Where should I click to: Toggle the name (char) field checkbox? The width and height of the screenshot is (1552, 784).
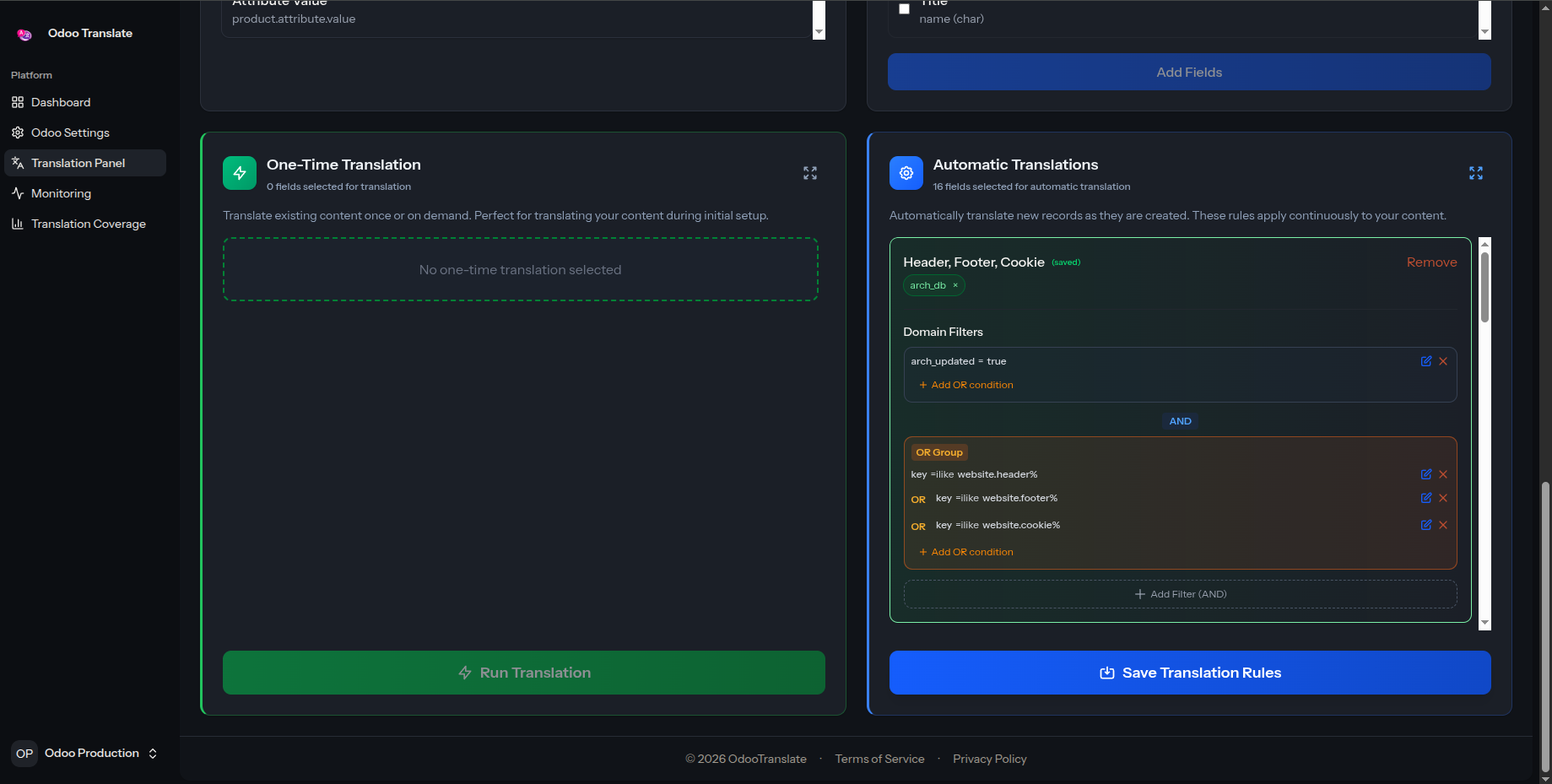click(904, 8)
